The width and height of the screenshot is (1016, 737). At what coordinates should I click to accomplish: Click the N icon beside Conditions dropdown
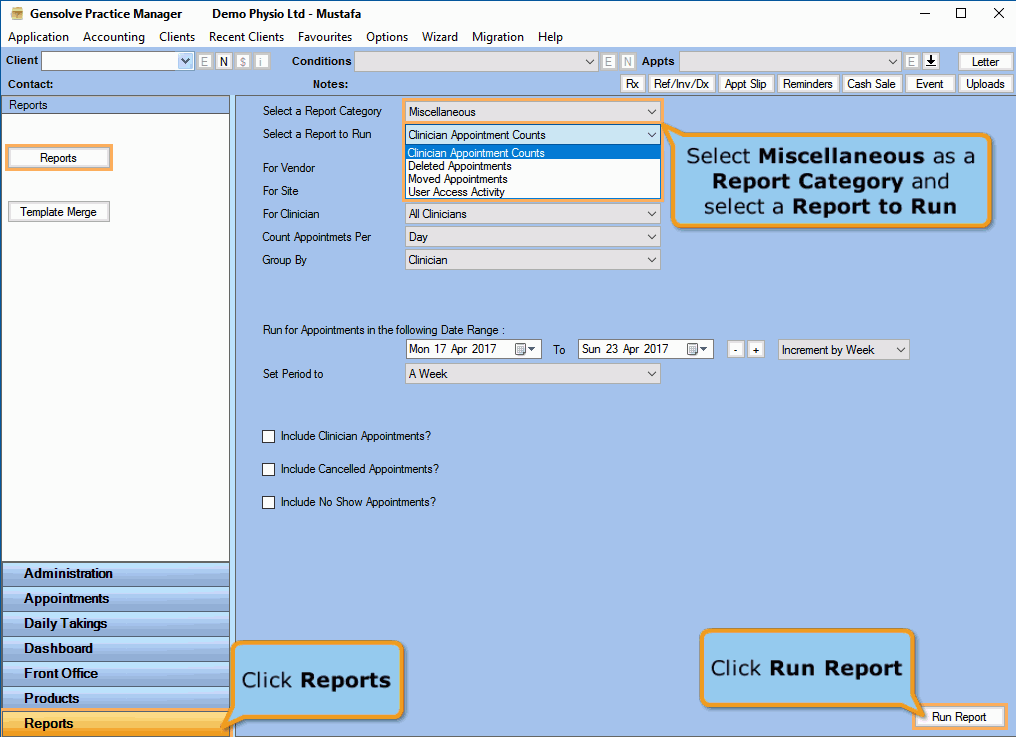[x=627, y=62]
